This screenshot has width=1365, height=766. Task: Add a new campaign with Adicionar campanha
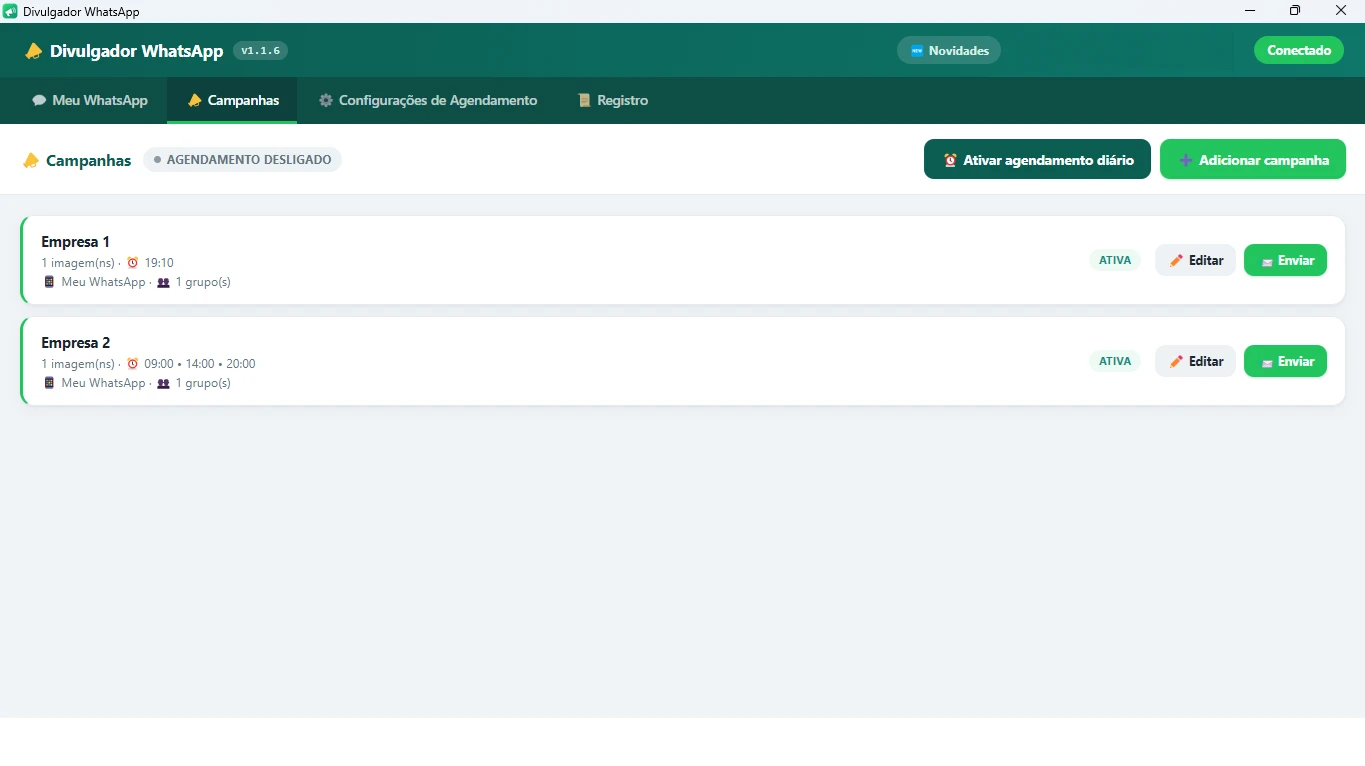click(1253, 160)
